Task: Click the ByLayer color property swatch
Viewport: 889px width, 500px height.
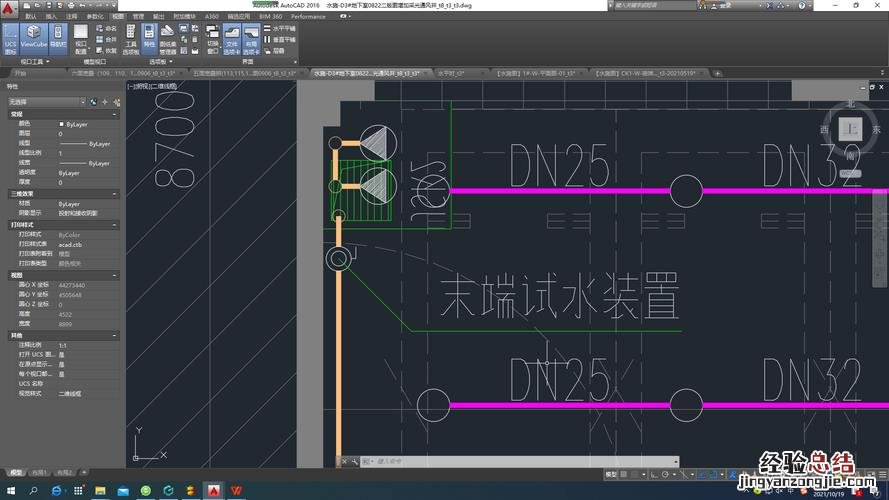Action: point(62,123)
